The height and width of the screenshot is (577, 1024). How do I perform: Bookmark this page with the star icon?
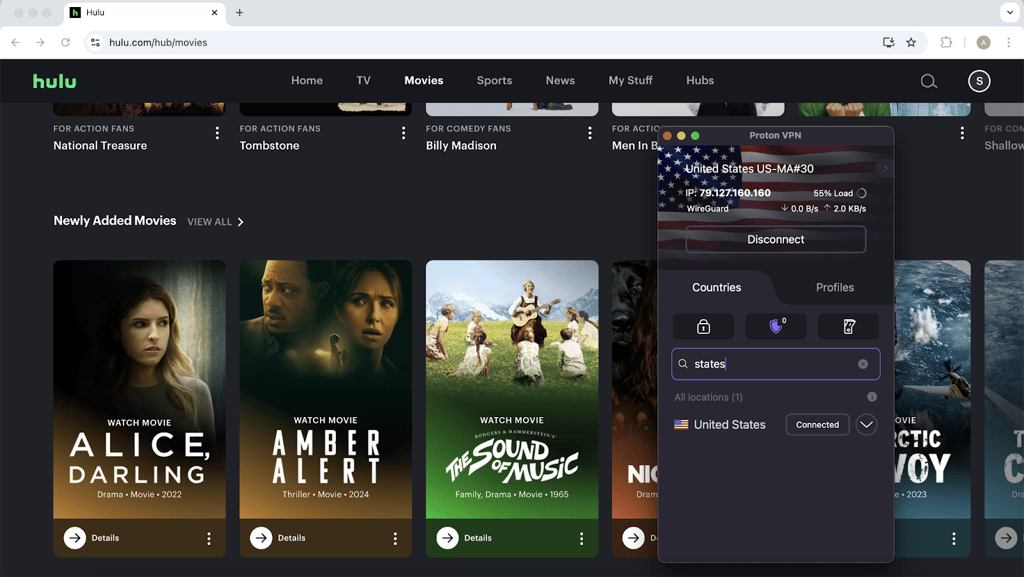coord(911,42)
